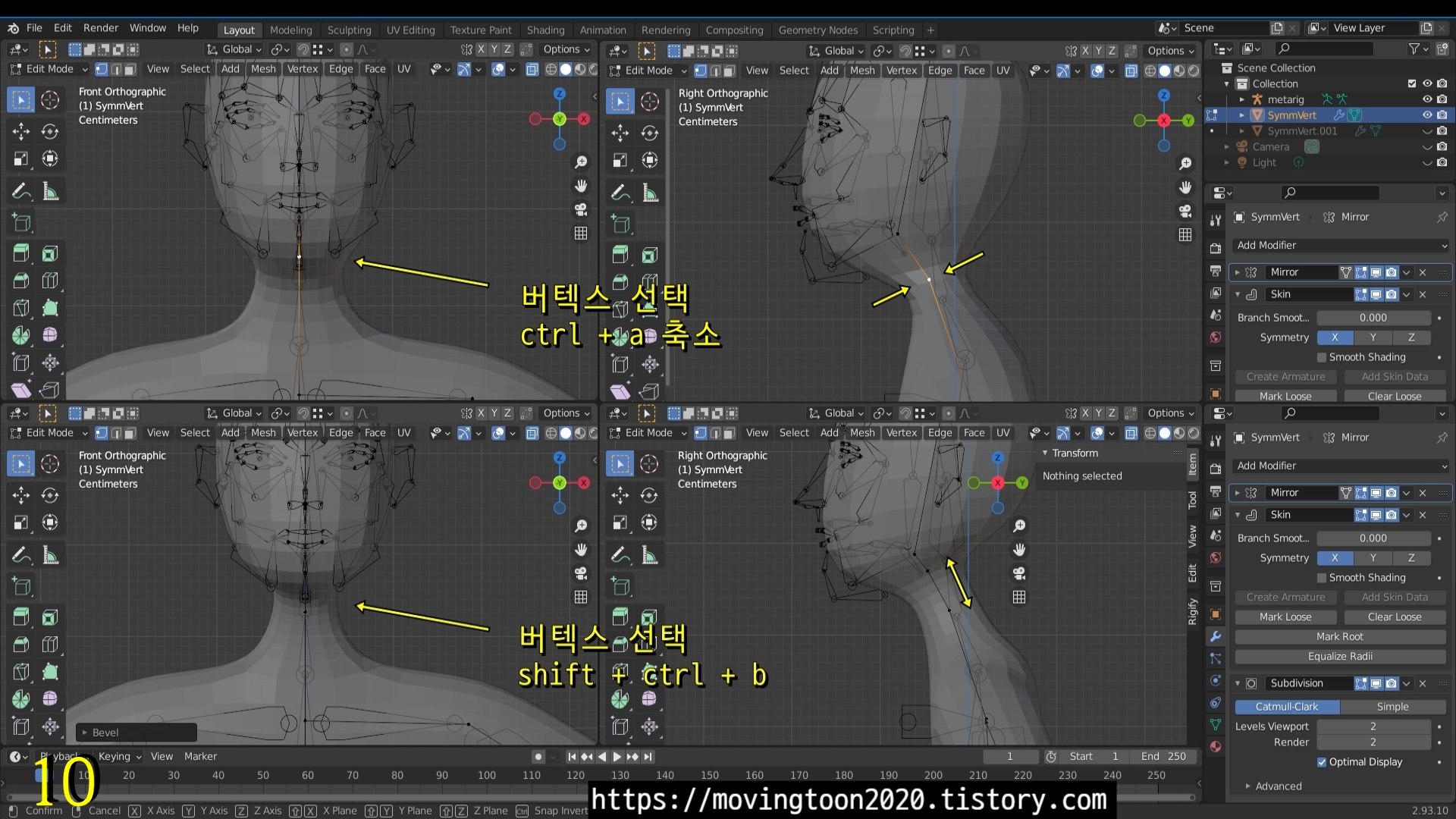Viewport: 1456px width, 819px height.
Task: Click the pan hand icon in bottom-right viewport
Action: click(1019, 549)
